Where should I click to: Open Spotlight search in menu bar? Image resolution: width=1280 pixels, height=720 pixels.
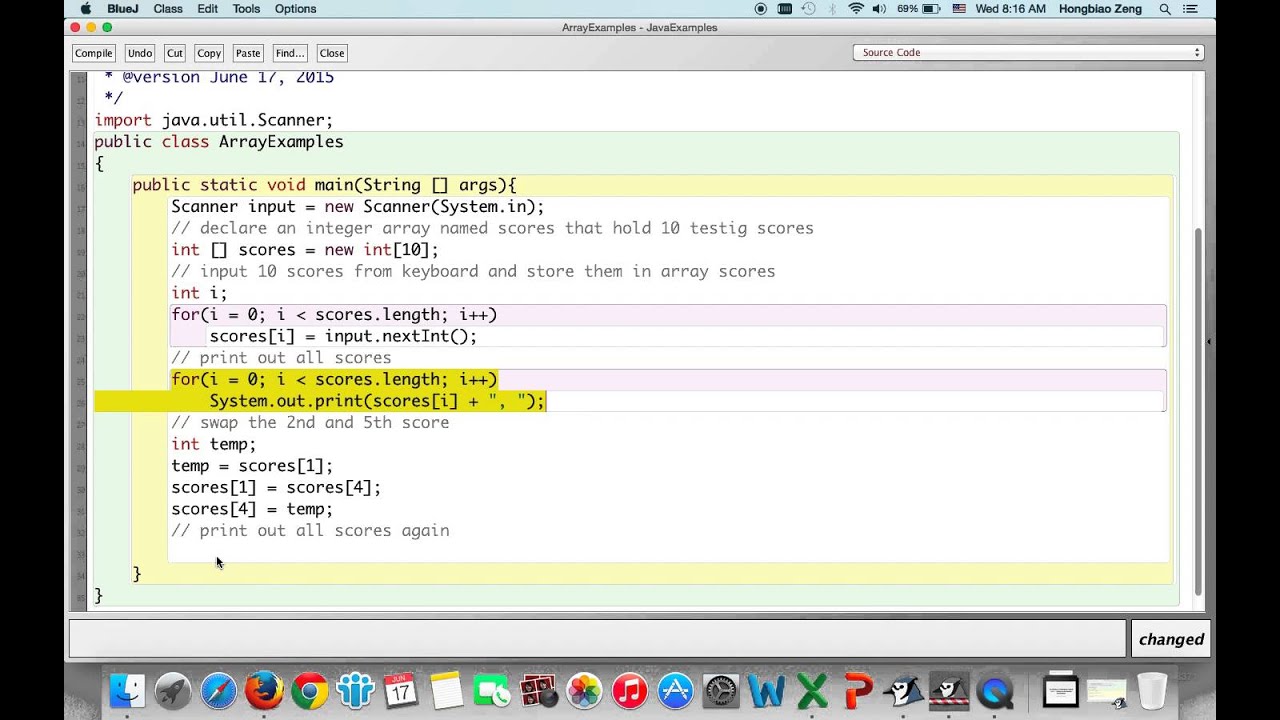click(x=1165, y=9)
